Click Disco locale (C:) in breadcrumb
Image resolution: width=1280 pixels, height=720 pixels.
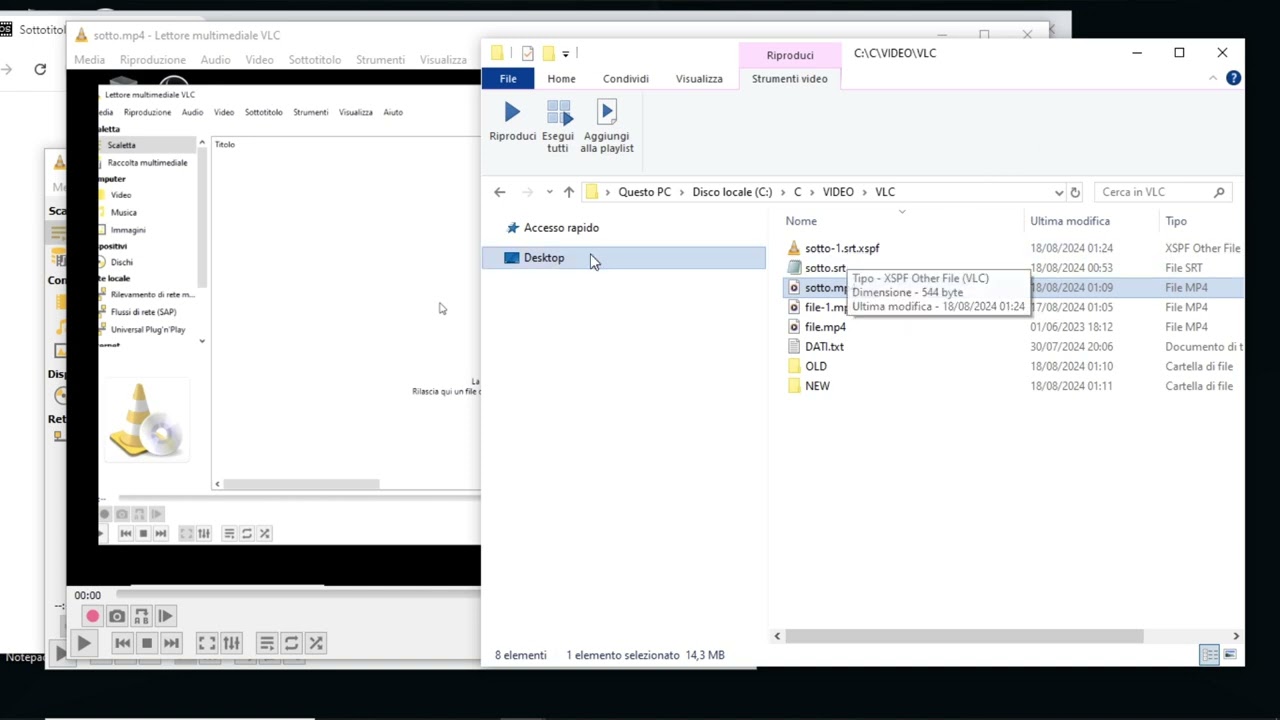tap(732, 192)
